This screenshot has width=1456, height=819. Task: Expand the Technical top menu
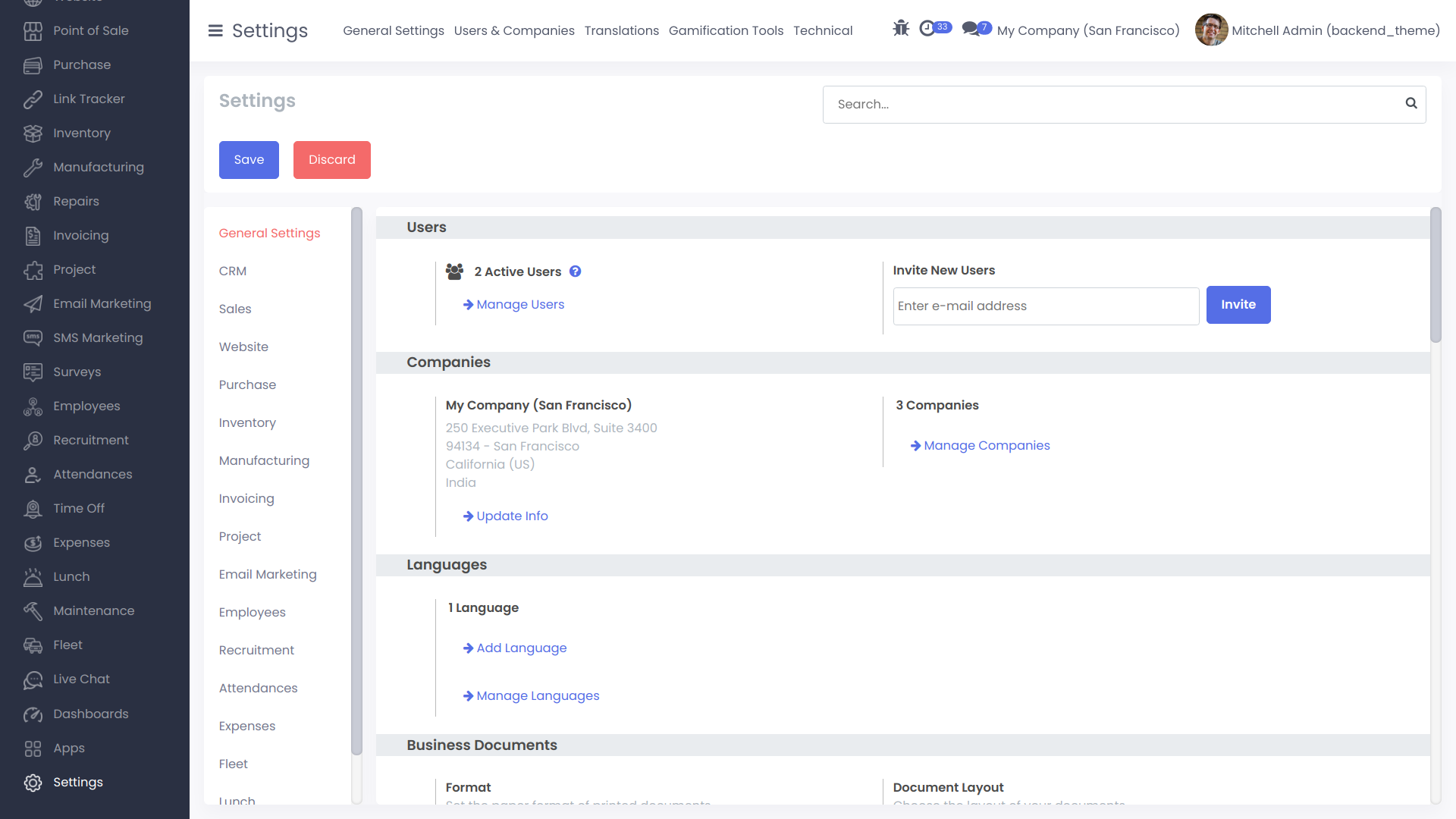coord(823,31)
